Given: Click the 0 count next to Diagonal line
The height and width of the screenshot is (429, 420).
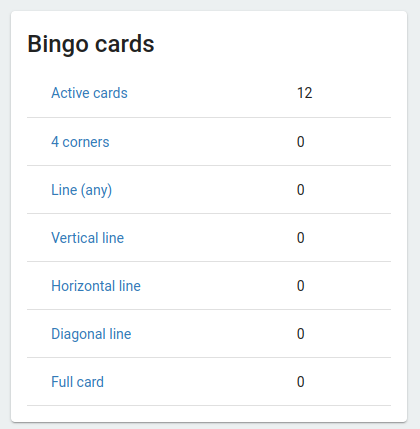Looking at the screenshot, I should [x=301, y=334].
